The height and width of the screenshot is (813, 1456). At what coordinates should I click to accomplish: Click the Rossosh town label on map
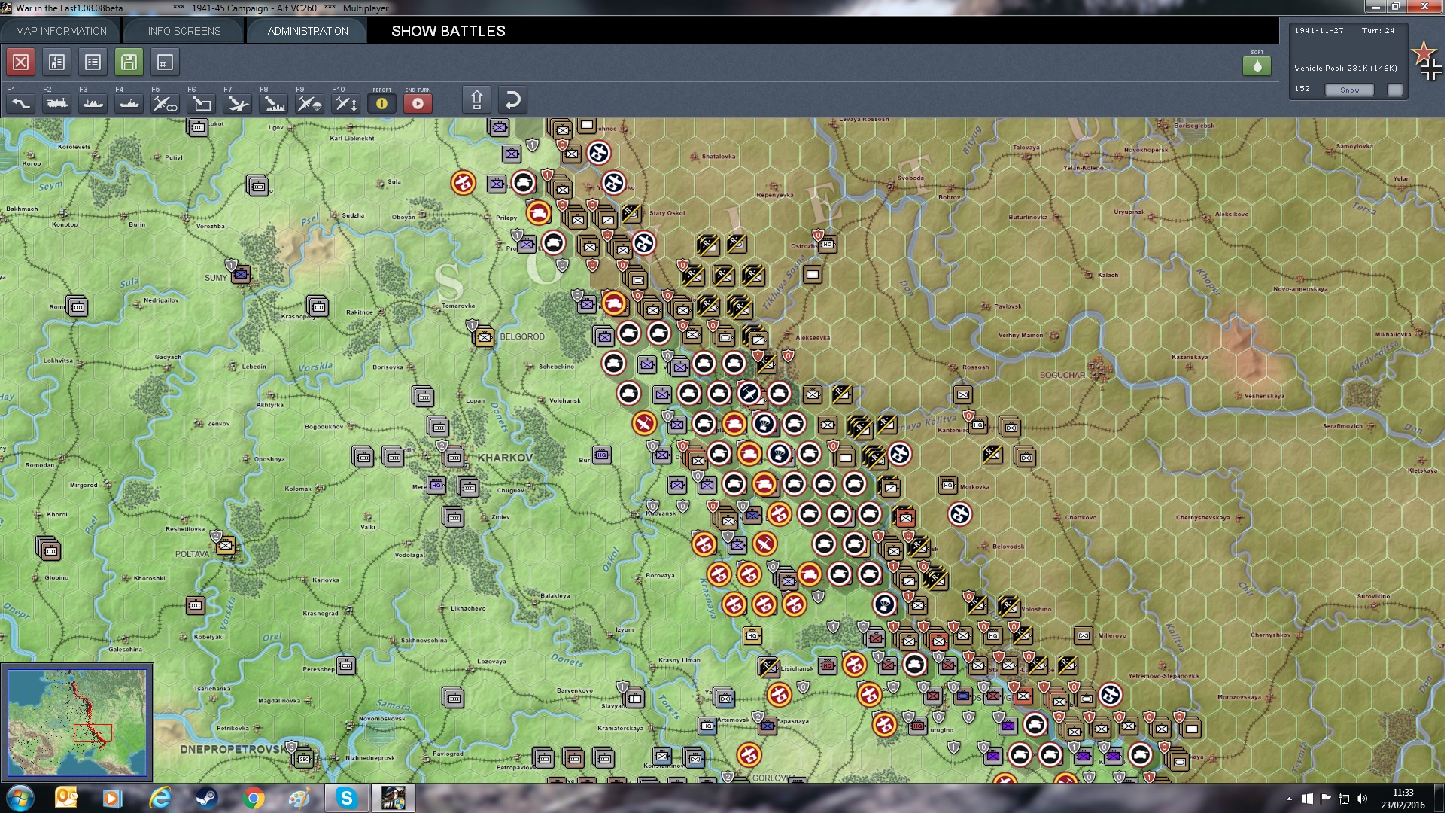[975, 367]
